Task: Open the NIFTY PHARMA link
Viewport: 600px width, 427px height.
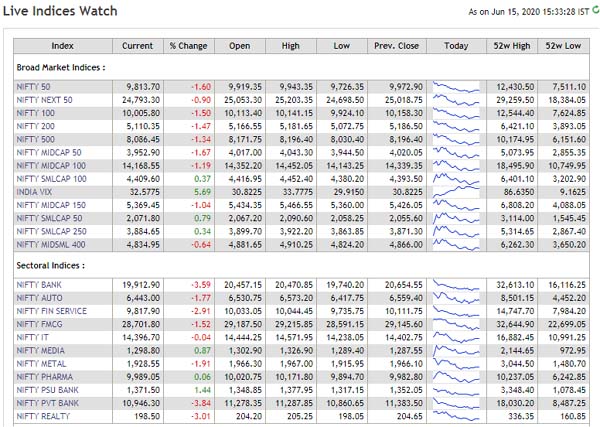Action: point(45,377)
